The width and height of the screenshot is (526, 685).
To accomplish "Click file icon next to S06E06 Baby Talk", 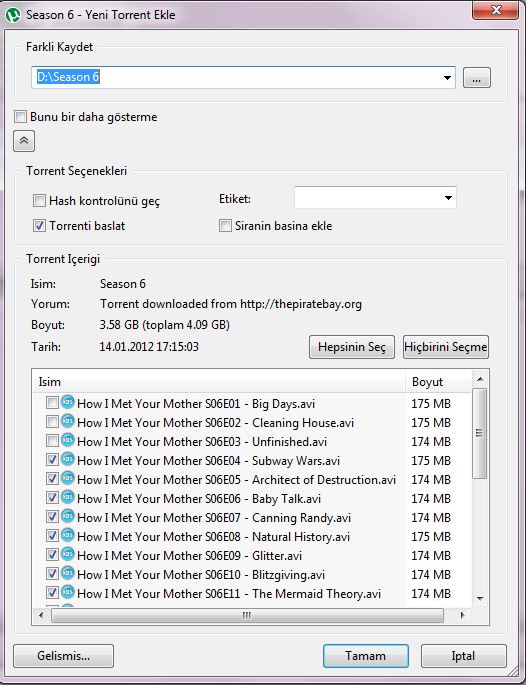I will coord(68,497).
